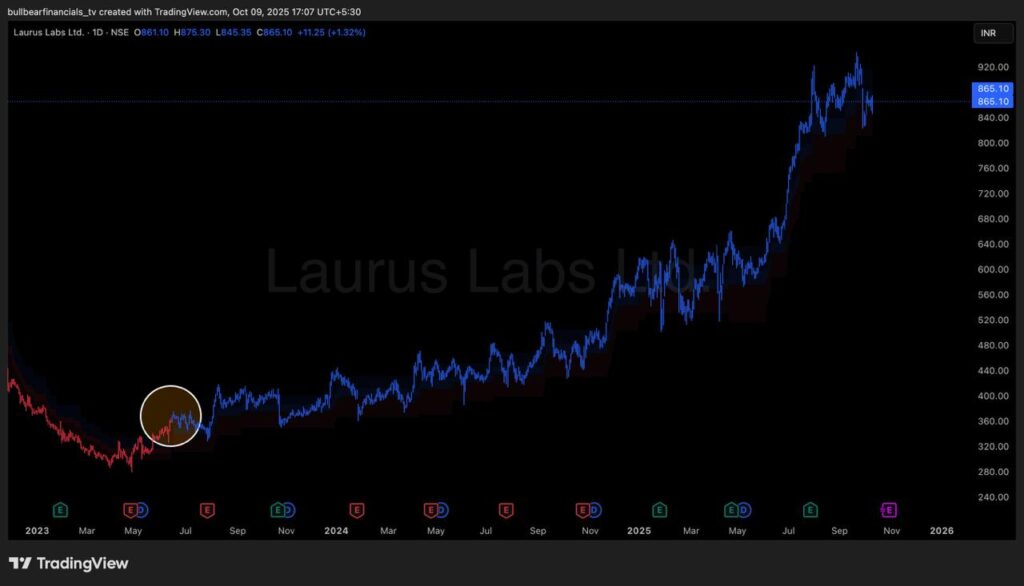Open the dividend D marker above Nov 2023
The image size is (1024, 586).
pos(288,510)
